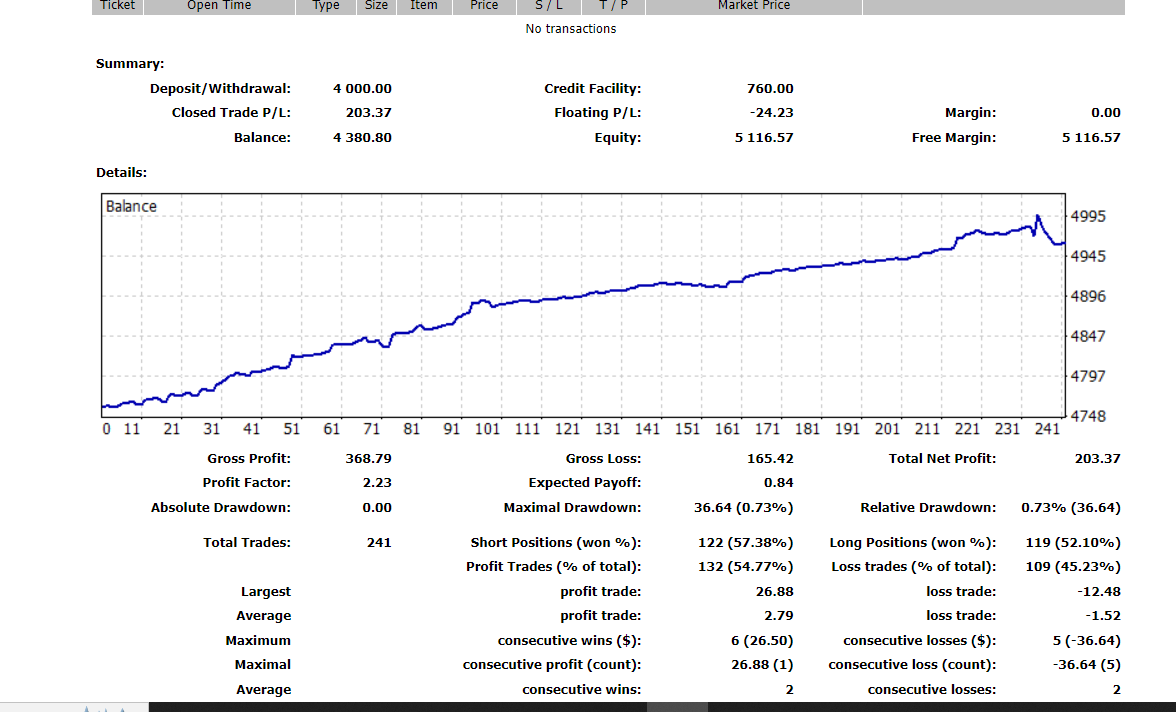Click the 'Margin:' label
This screenshot has height=712, width=1176.
970,113
